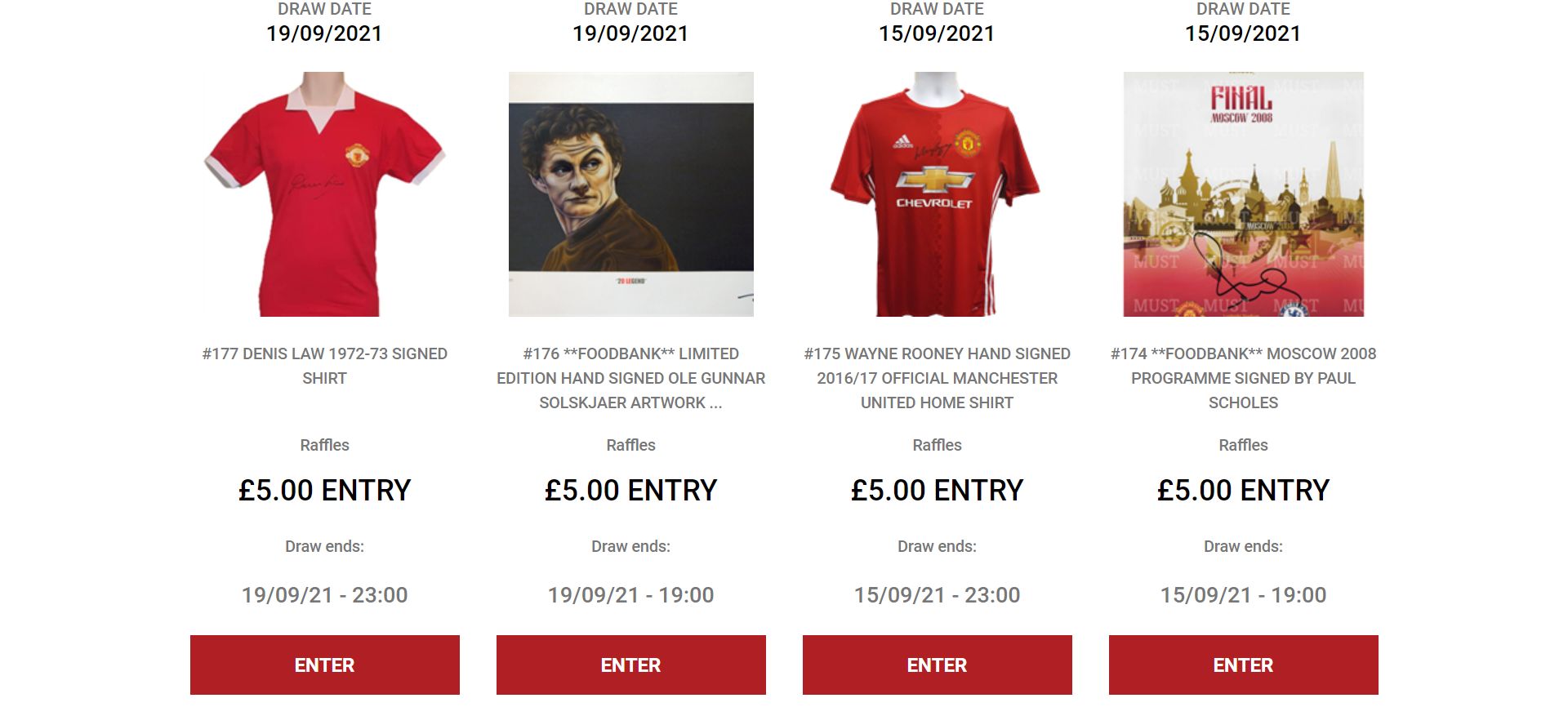The image size is (1568, 707).
Task: Click £5.00 ENTRY price on Denis Law item
Action: [324, 491]
